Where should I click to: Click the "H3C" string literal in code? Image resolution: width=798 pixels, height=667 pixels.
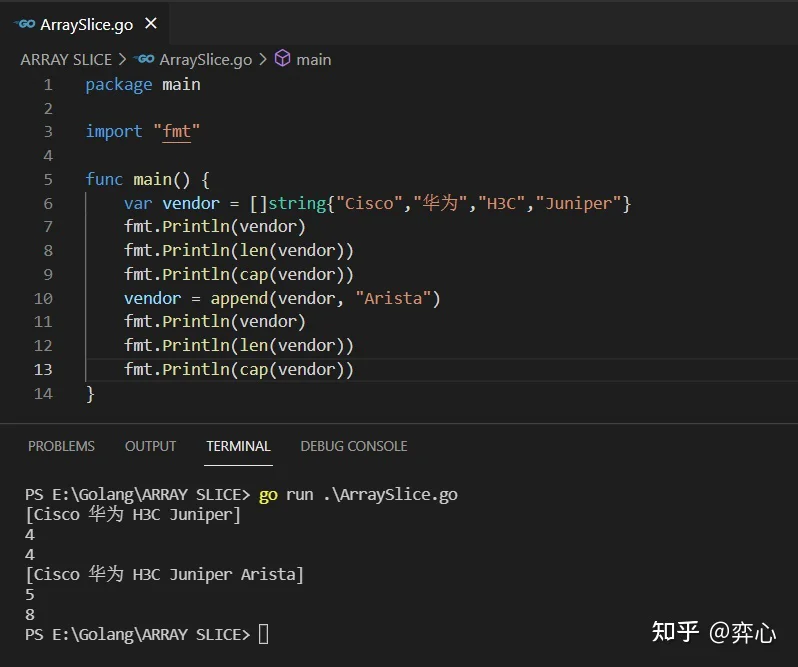click(x=501, y=204)
